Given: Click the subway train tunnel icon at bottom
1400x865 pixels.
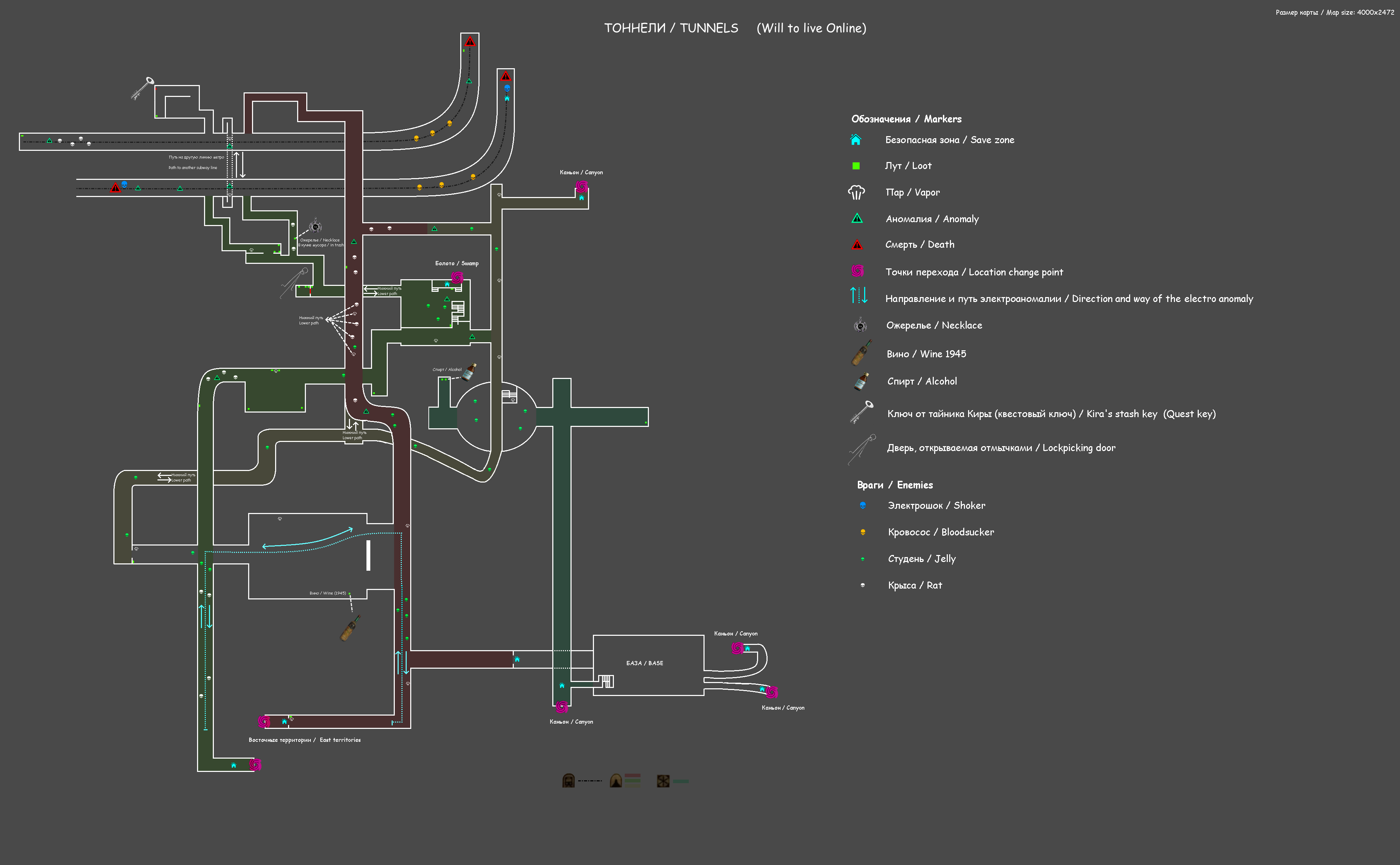Looking at the screenshot, I should [x=568, y=780].
